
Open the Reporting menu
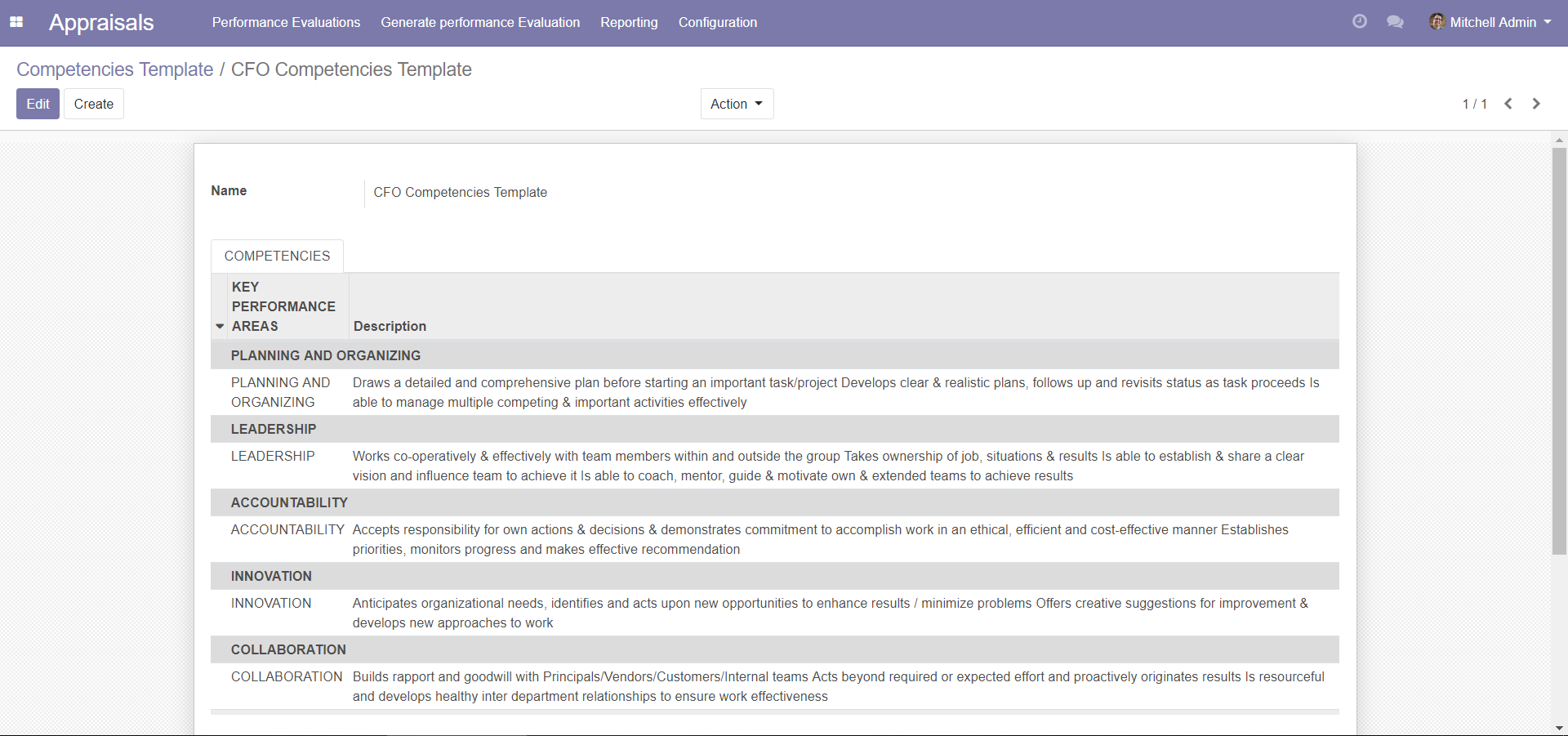(629, 22)
